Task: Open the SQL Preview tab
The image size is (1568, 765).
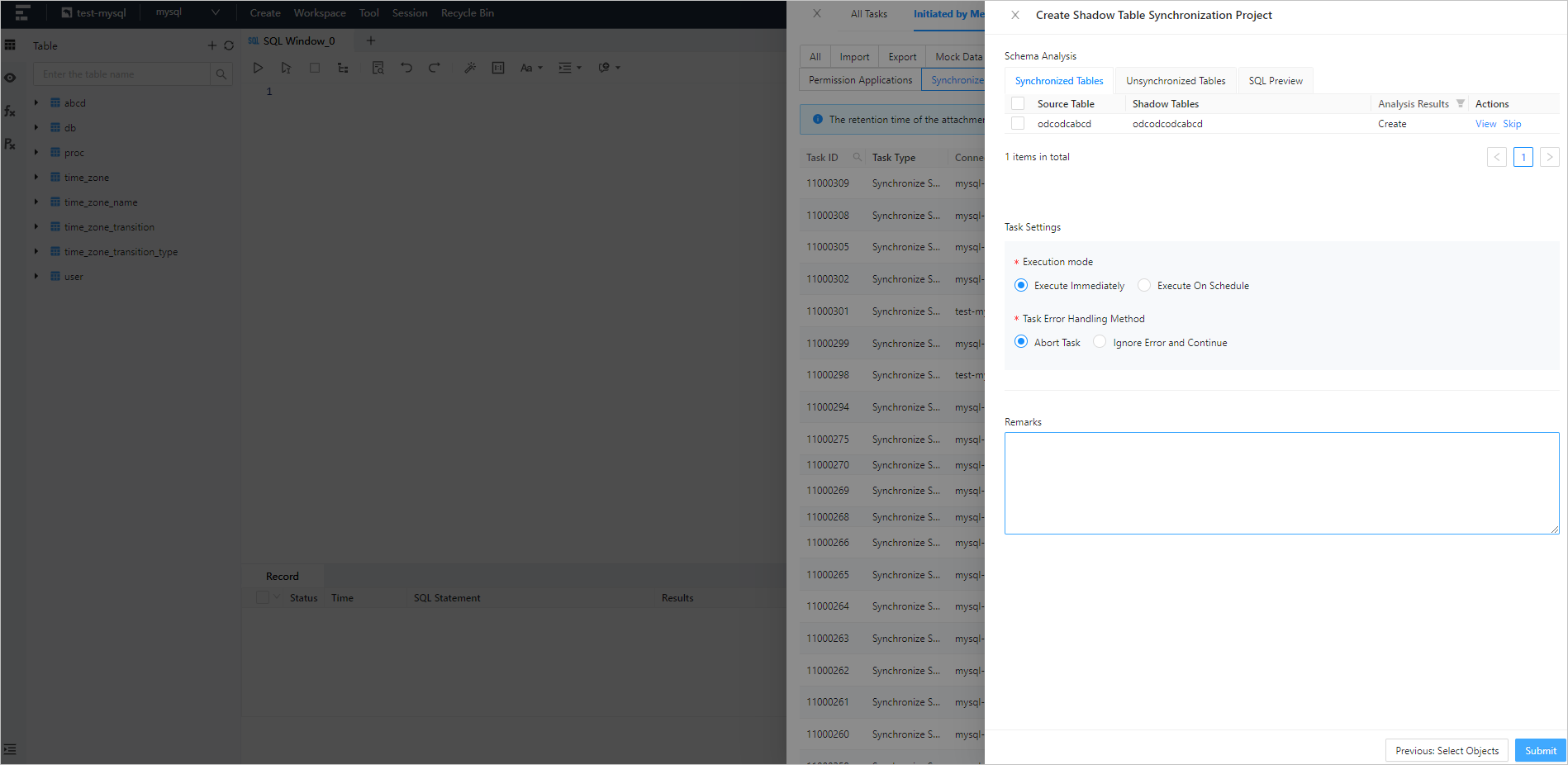Action: (1275, 81)
